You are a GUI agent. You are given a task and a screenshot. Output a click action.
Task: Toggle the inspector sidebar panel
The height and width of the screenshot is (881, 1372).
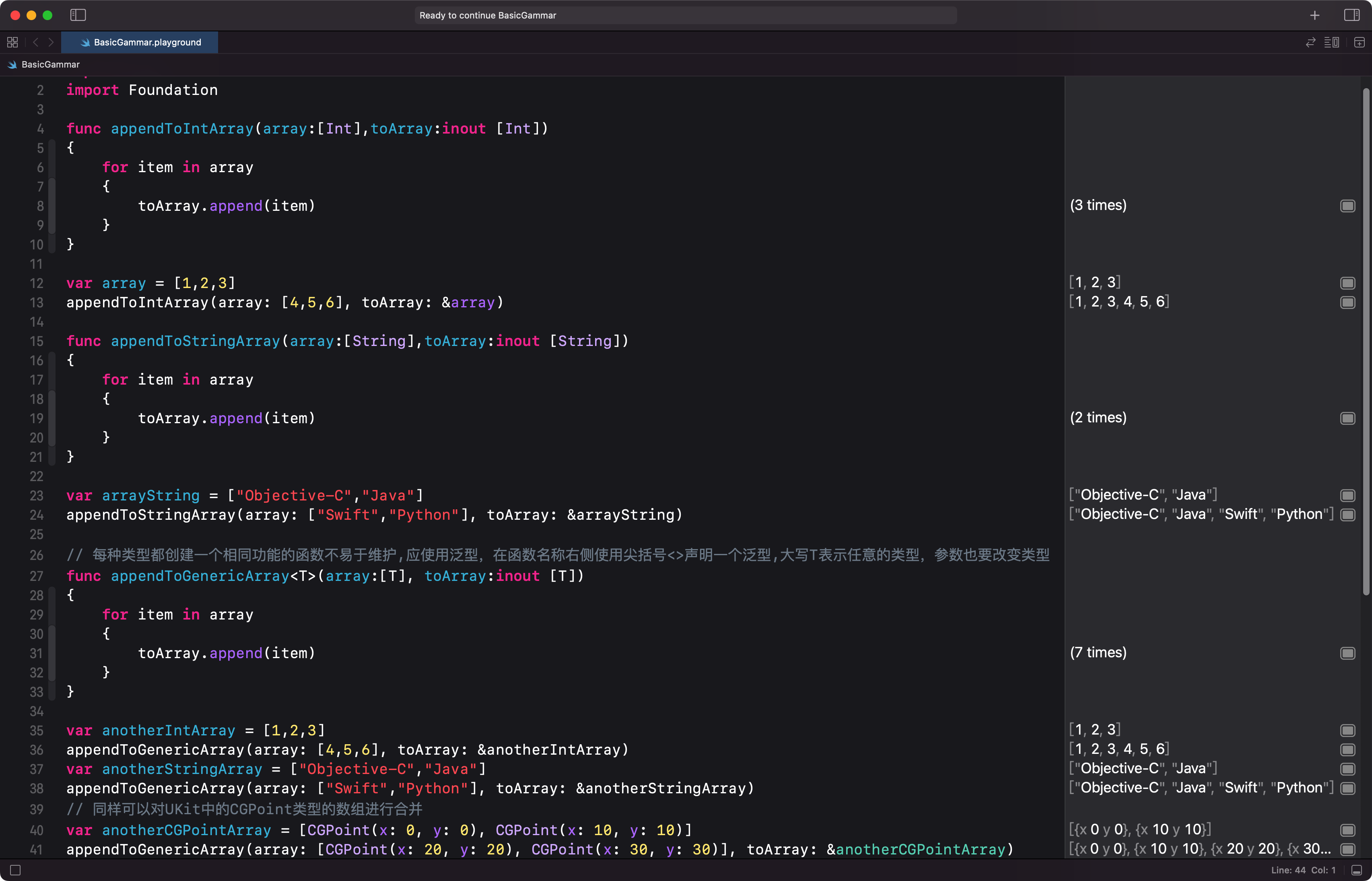click(x=1351, y=15)
